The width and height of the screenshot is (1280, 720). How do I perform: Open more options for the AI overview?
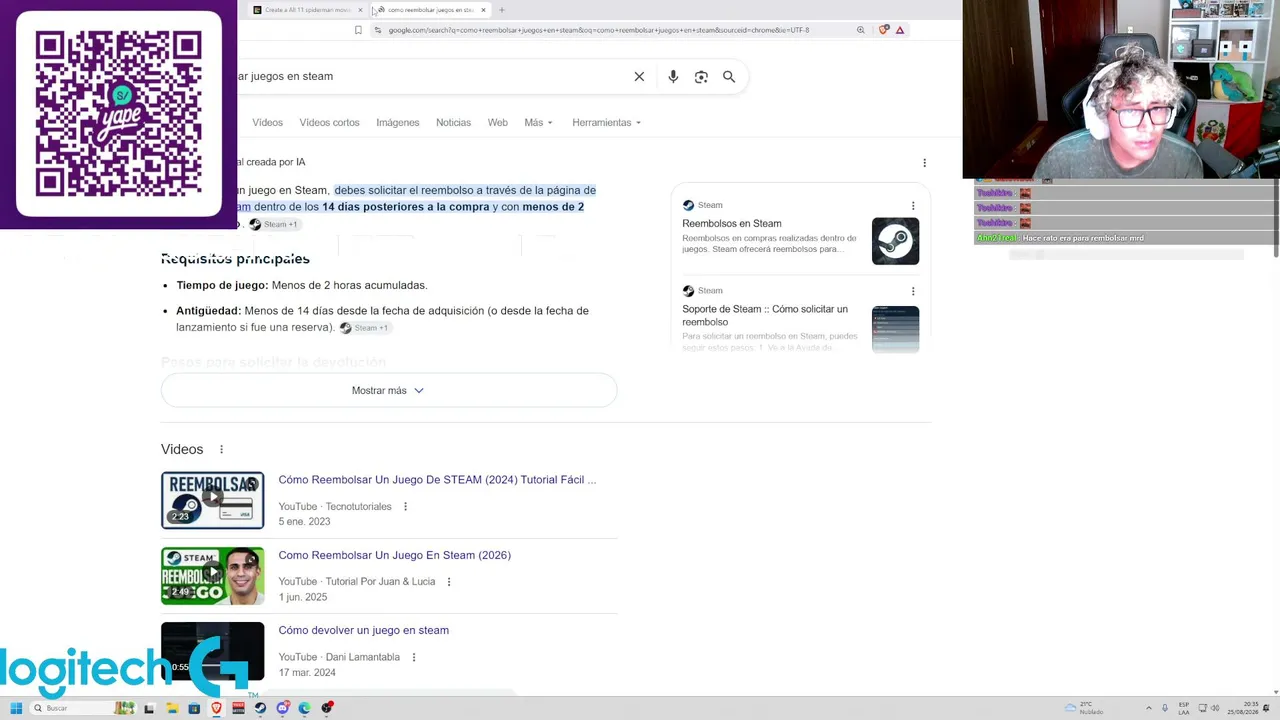pyautogui.click(x=924, y=162)
